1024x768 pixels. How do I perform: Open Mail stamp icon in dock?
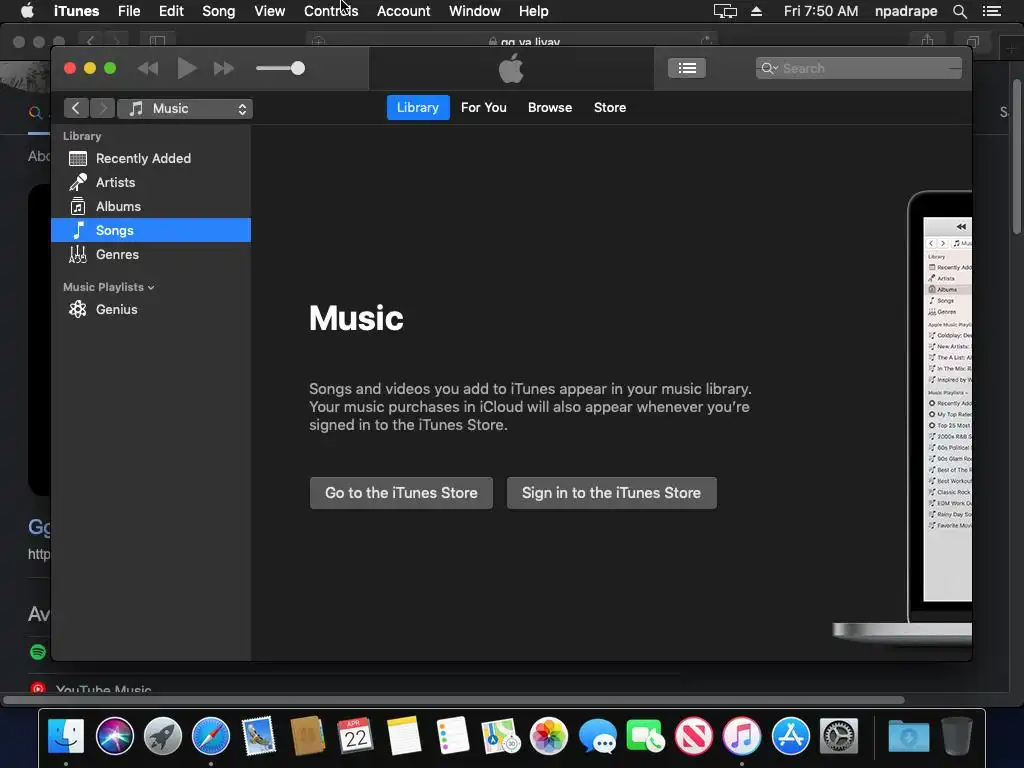259,736
